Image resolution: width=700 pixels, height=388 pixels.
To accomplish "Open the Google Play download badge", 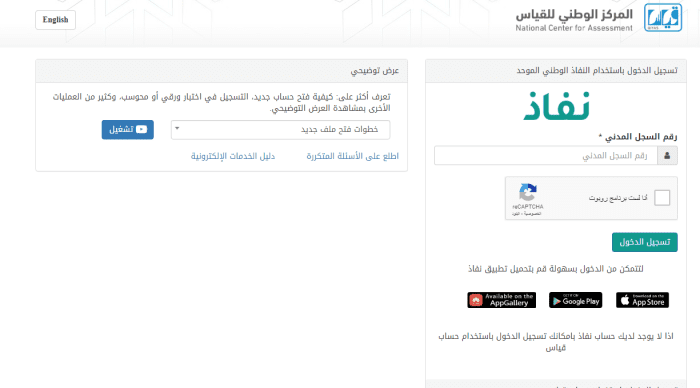I will pos(575,300).
